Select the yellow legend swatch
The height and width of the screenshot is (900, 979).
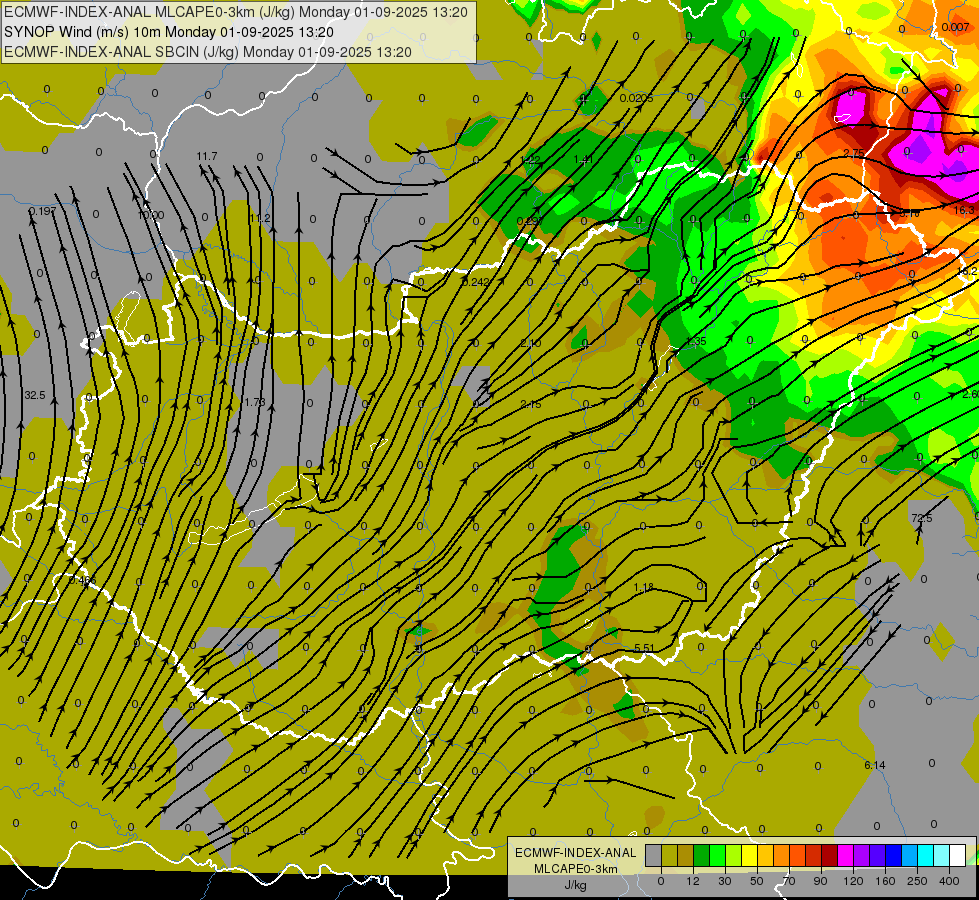(x=749, y=855)
